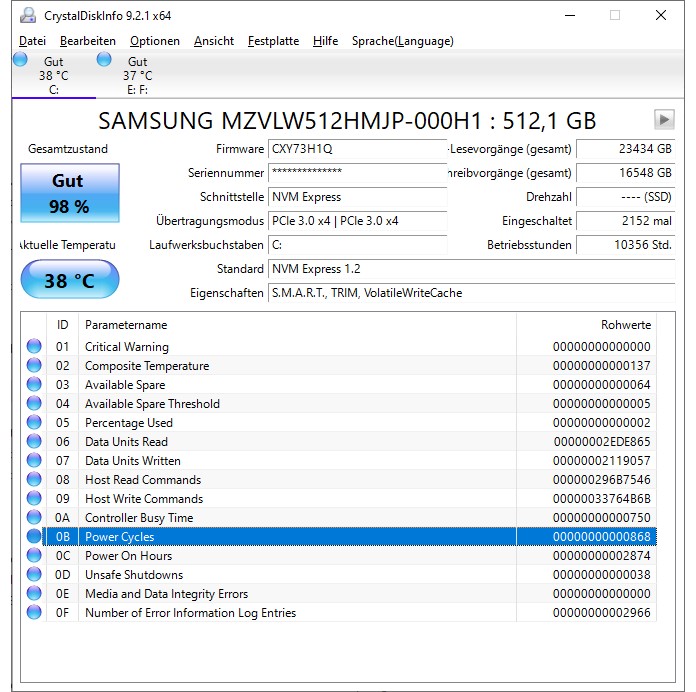
Task: Click the Schnittstelle field NVM Express
Action: 357,197
